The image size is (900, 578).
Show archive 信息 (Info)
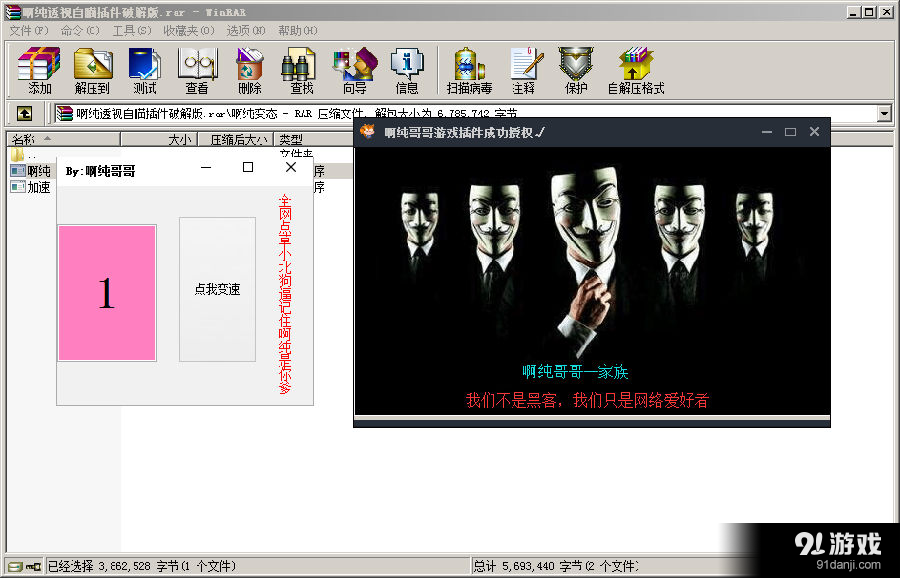coord(407,71)
